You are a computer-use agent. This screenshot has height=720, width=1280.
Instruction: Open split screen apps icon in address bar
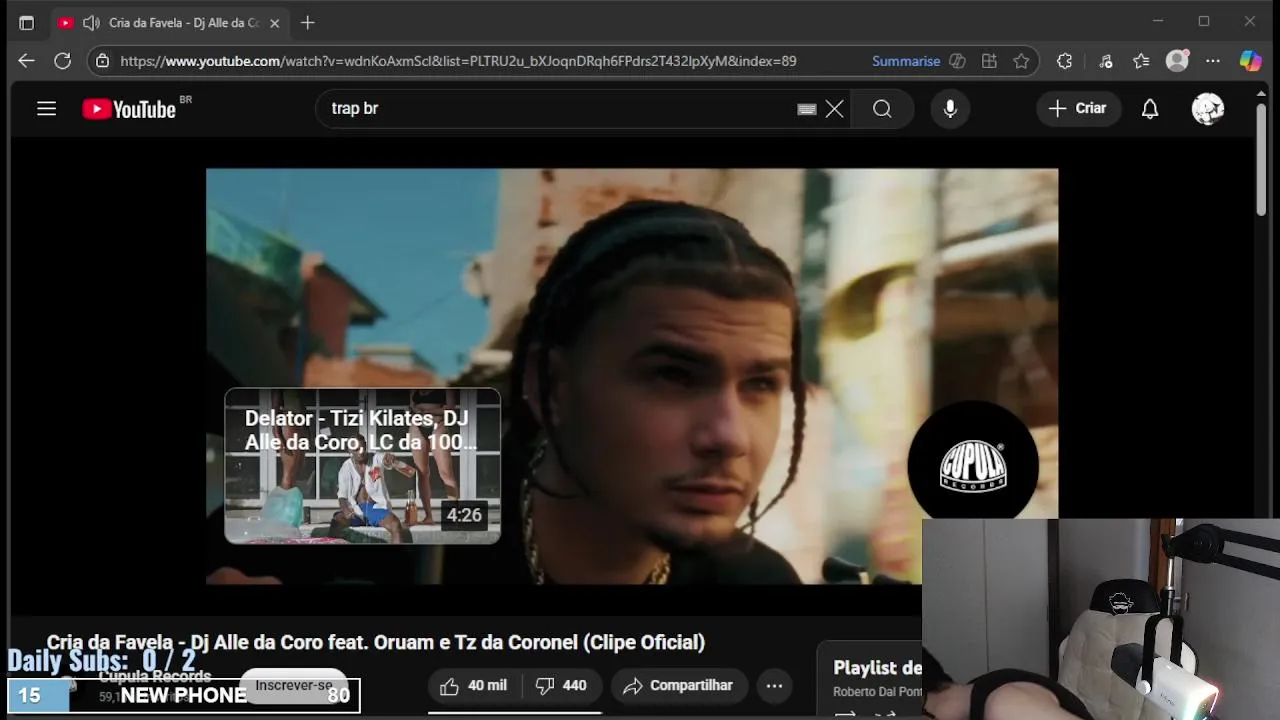point(989,61)
